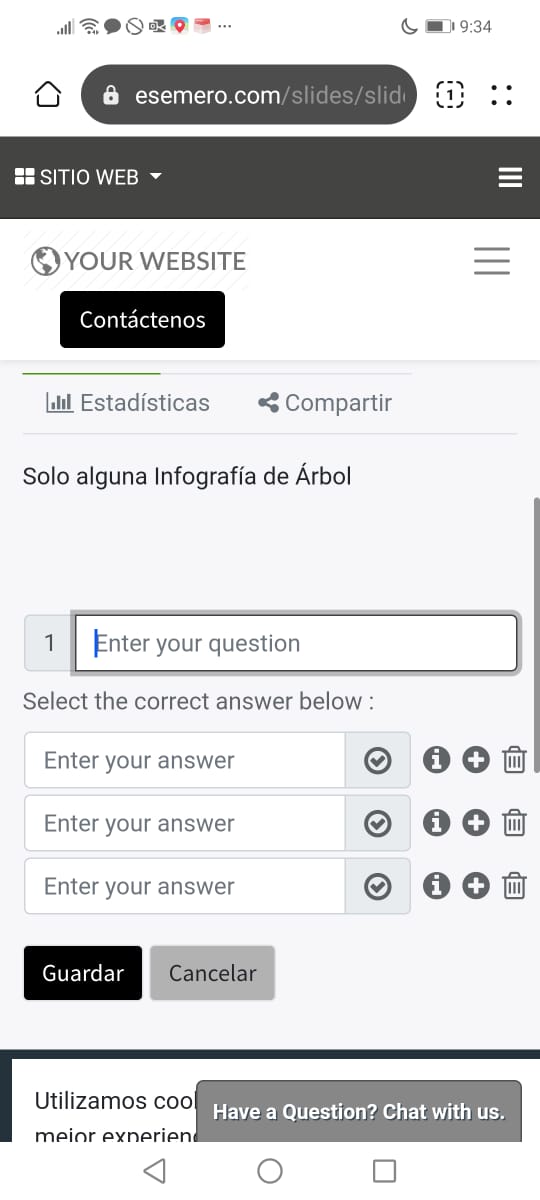Click the Cancelar button

[212, 973]
